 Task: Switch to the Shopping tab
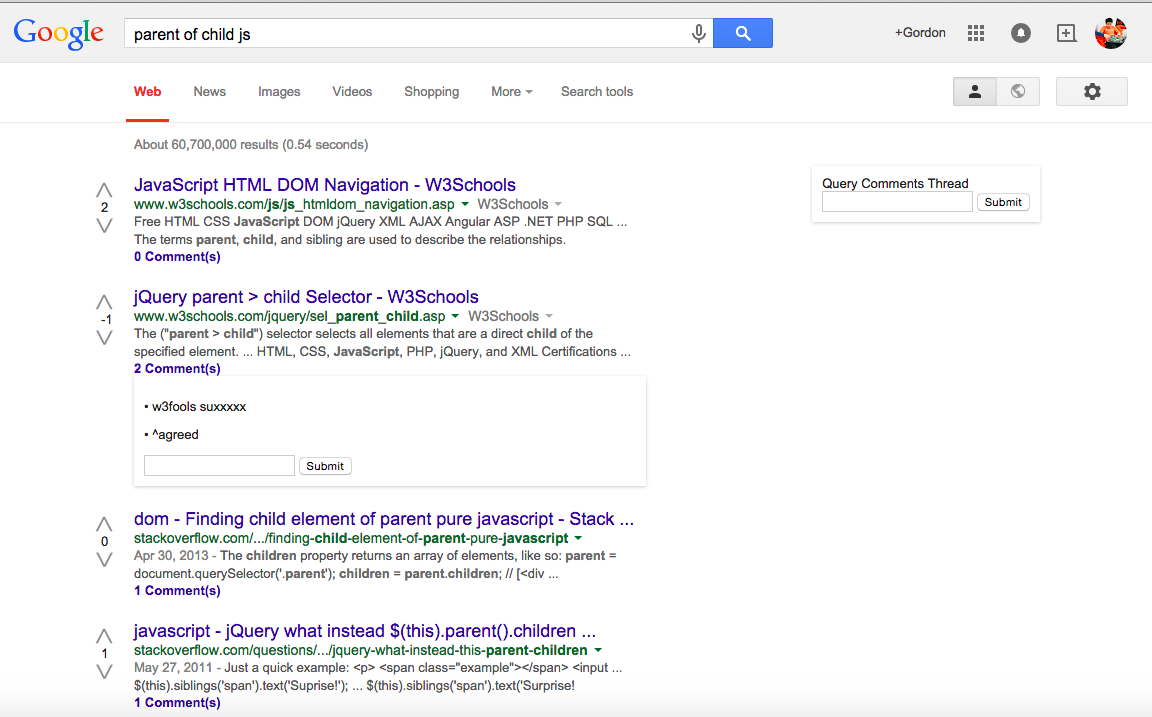pos(431,92)
